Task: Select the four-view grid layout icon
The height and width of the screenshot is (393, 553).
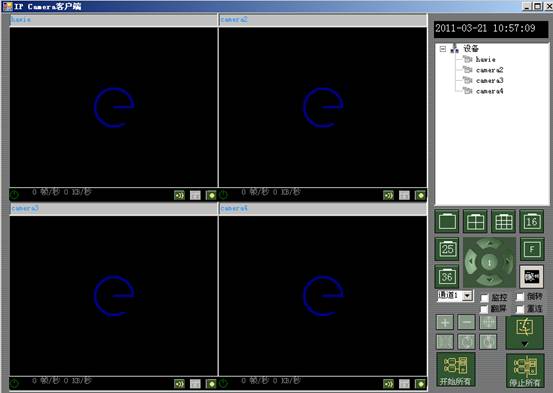Action: click(475, 222)
